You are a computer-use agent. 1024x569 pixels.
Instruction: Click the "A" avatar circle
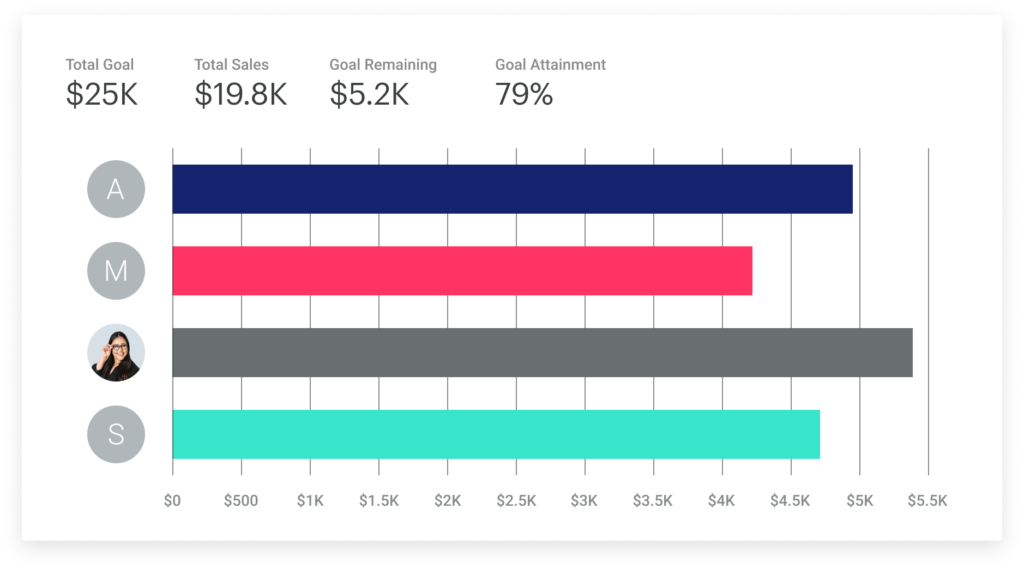click(x=116, y=189)
